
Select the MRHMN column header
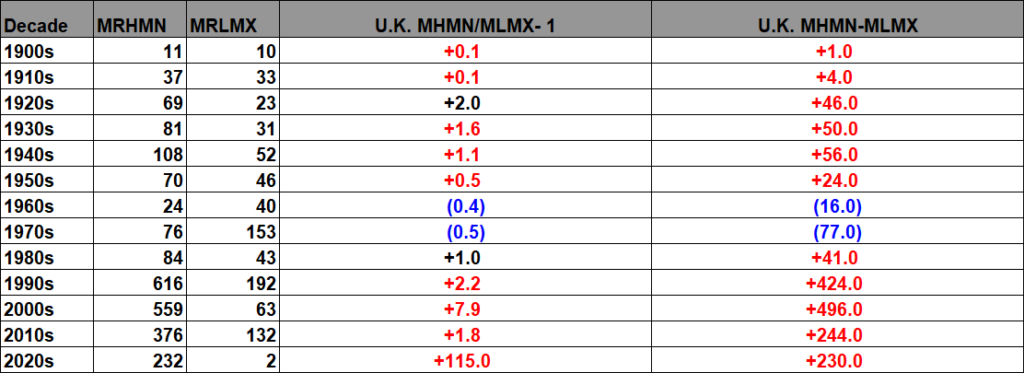(140, 26)
